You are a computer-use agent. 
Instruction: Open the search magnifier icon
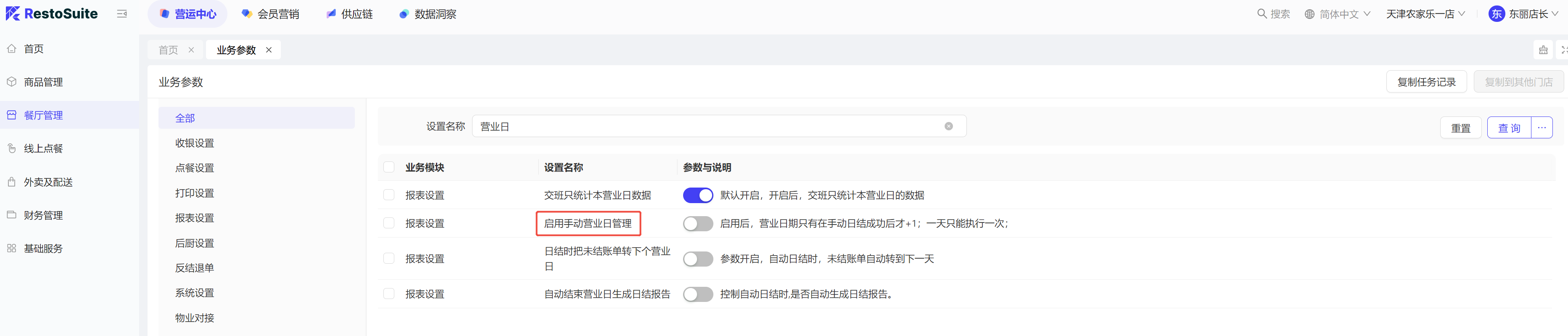tap(1261, 14)
